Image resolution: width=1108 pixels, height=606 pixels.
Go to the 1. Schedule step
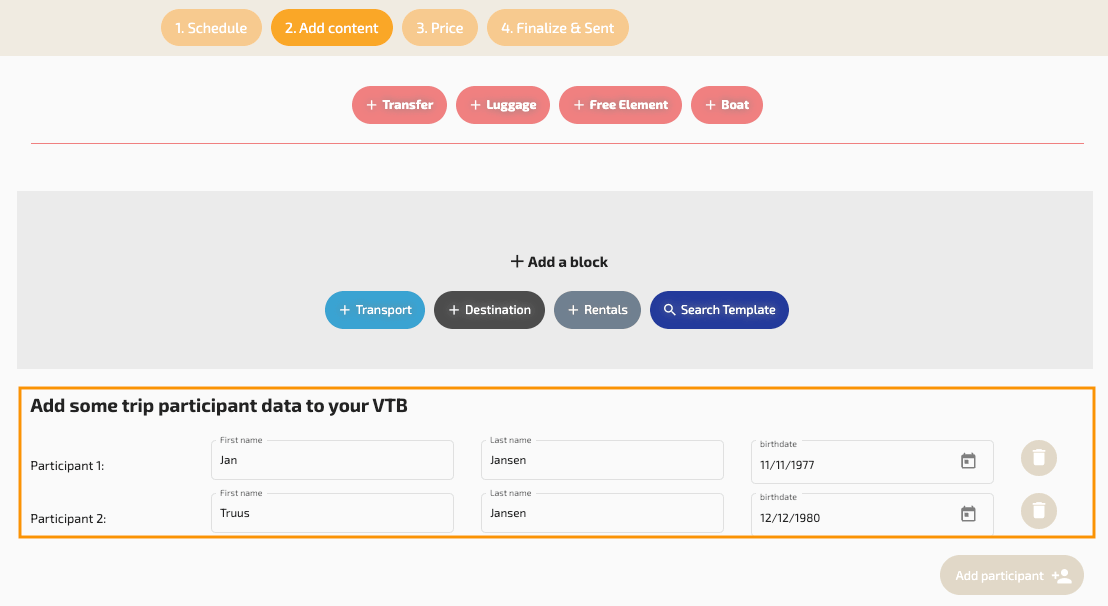click(x=211, y=28)
